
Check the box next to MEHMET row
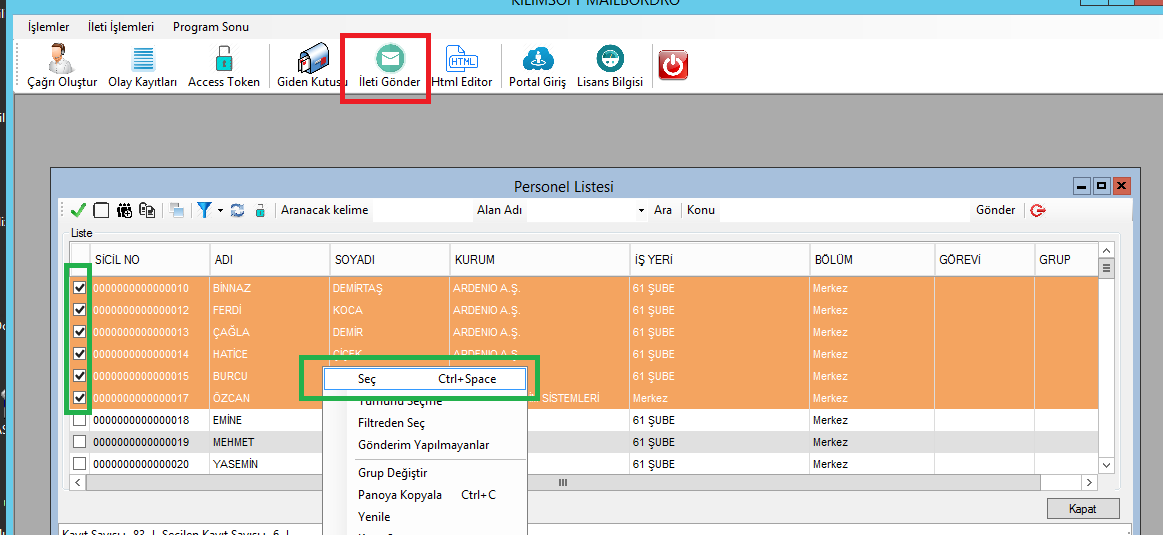[x=79, y=442]
